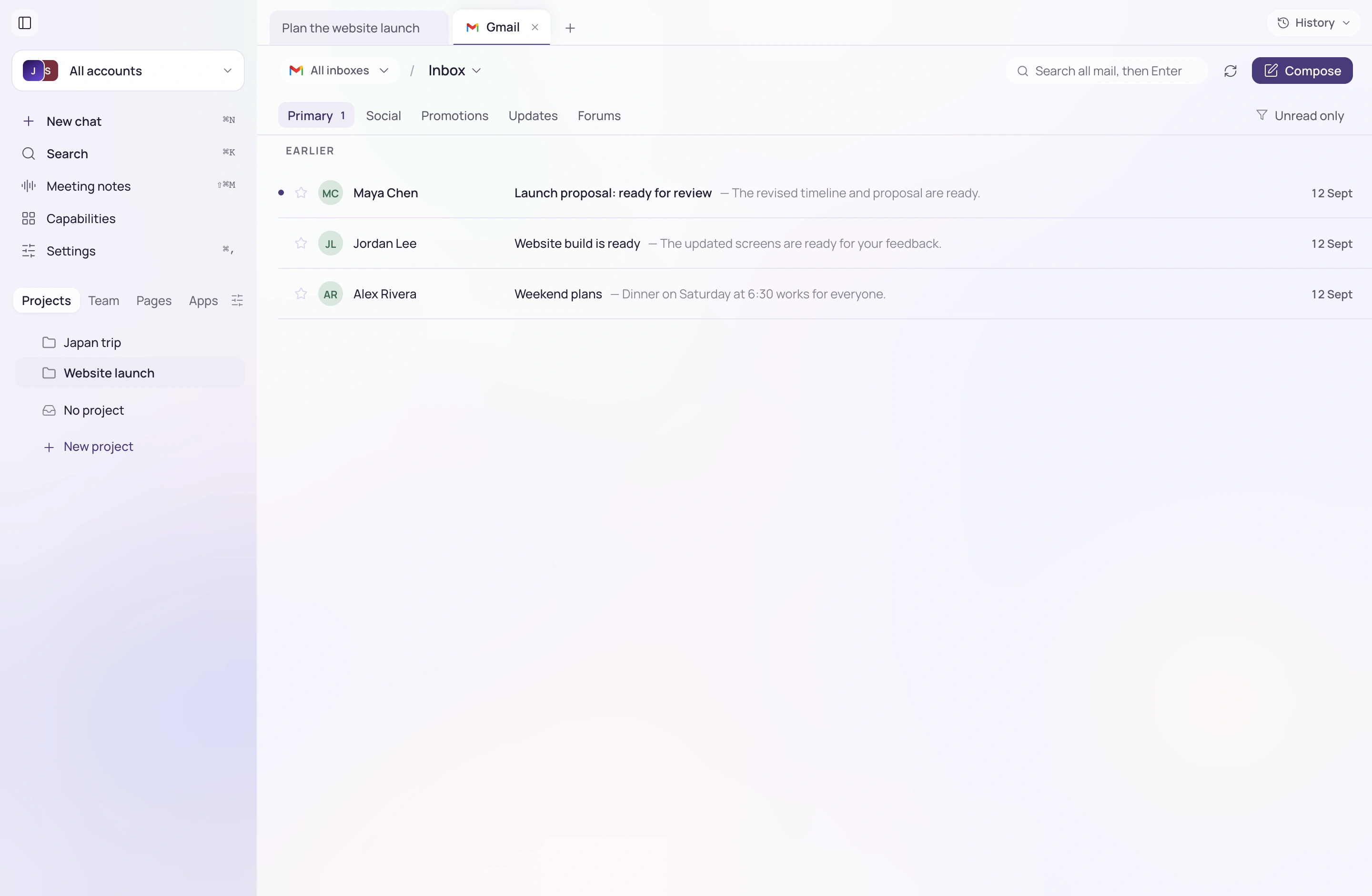
Task: Close the Gmail tab
Action: click(x=535, y=27)
